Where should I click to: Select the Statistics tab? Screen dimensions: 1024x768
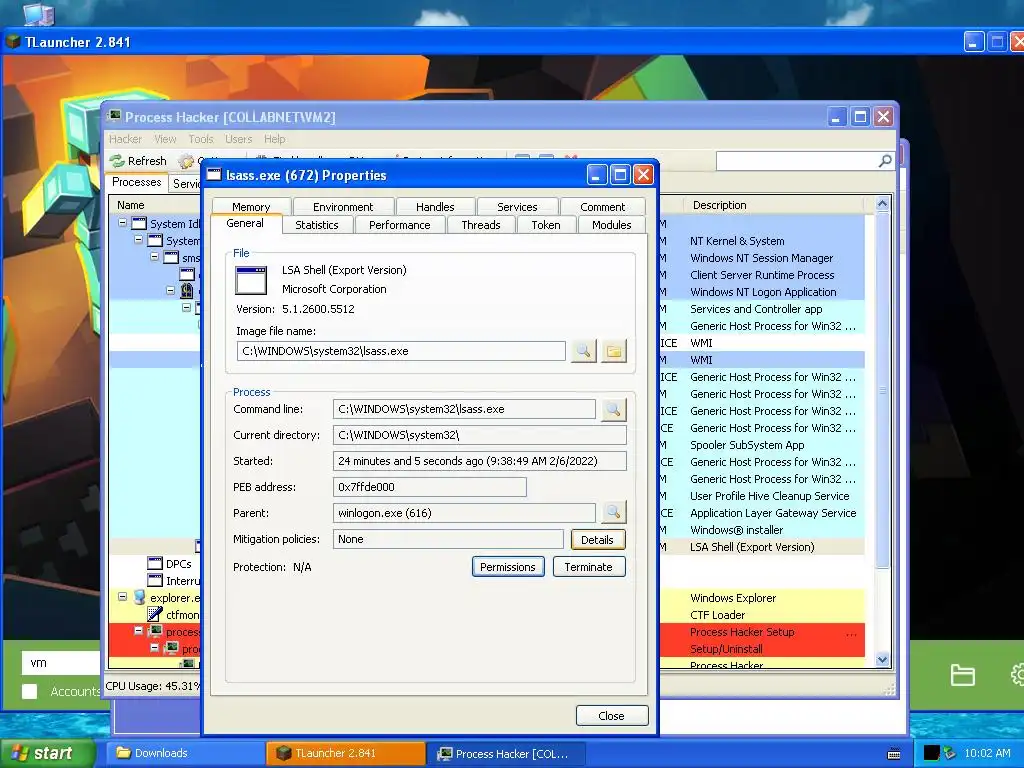point(317,225)
